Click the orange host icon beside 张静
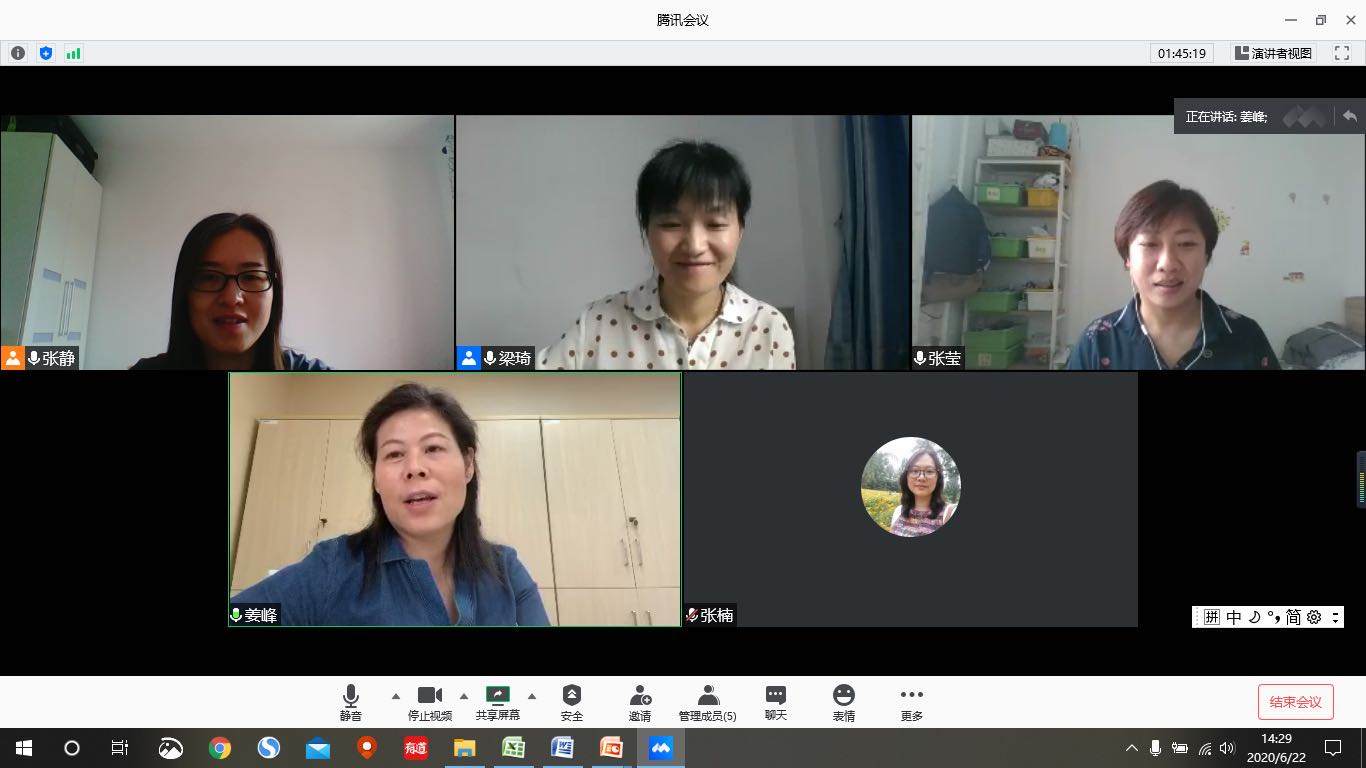The height and width of the screenshot is (768, 1366). click(12, 358)
